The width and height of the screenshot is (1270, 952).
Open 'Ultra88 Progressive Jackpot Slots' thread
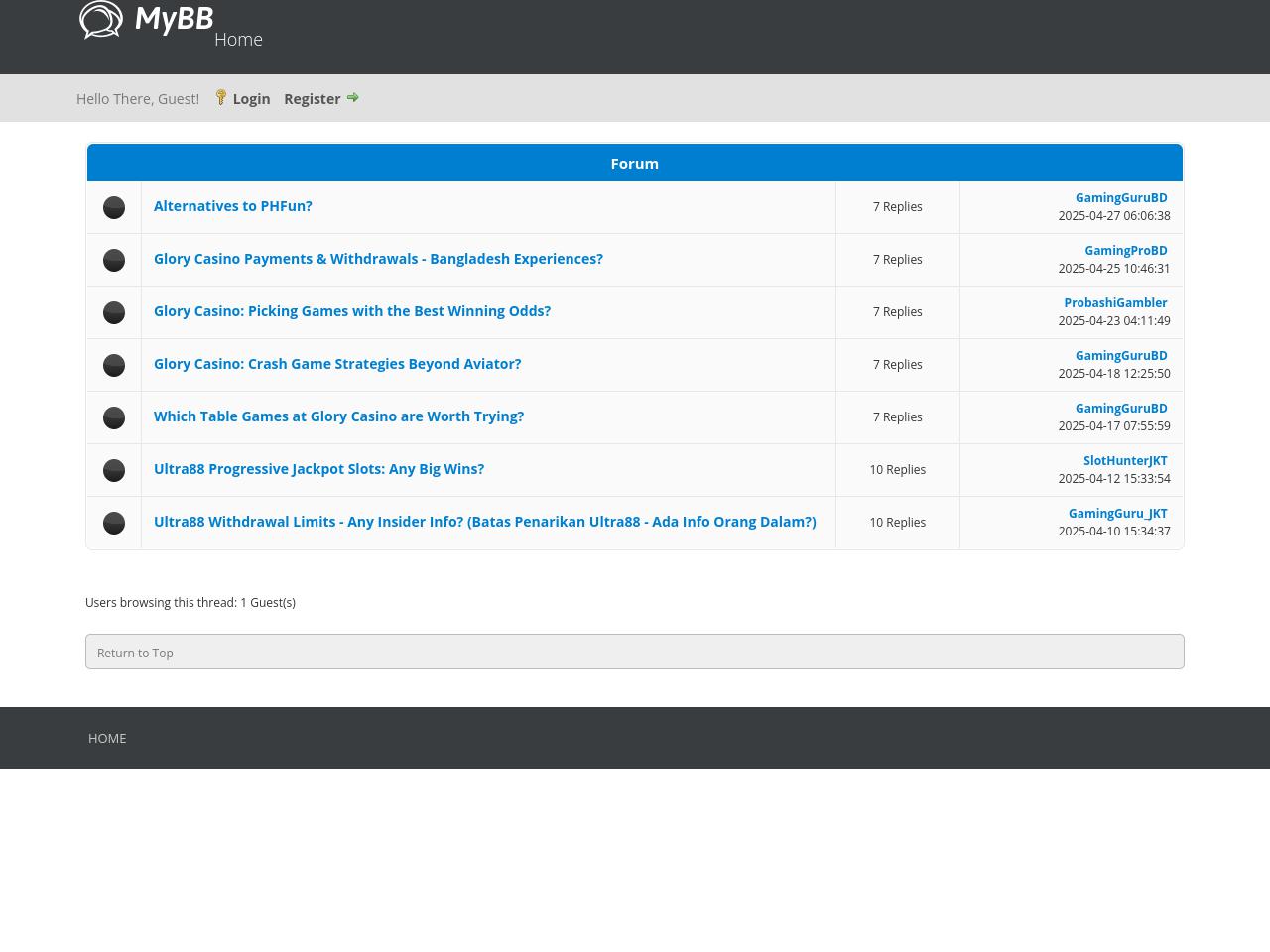point(318,469)
